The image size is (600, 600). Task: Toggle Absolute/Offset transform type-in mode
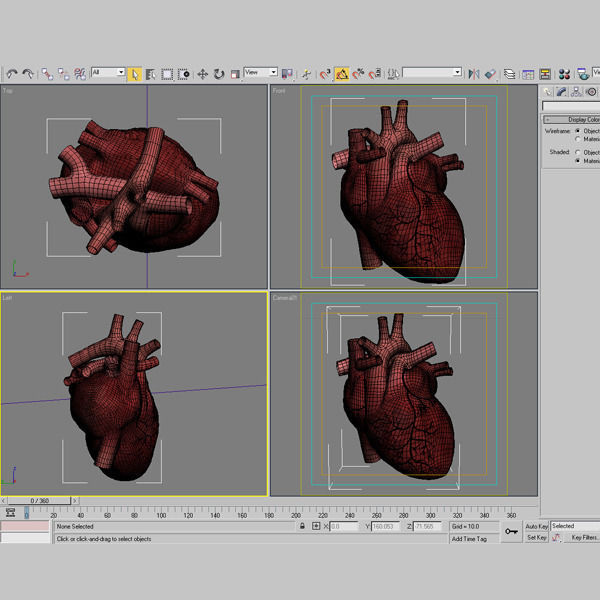pos(316,526)
